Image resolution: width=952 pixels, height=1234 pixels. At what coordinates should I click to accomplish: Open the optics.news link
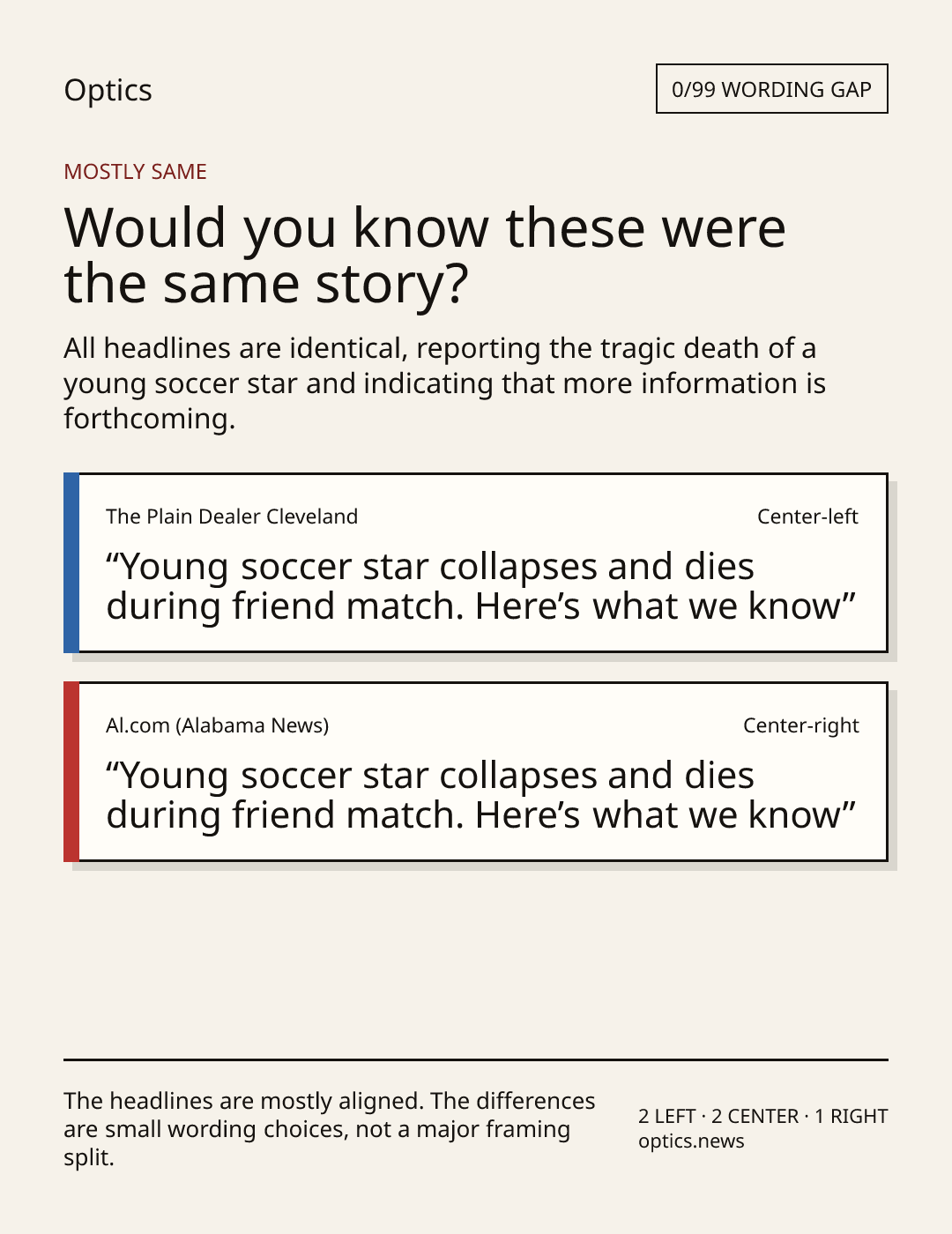point(691,1141)
